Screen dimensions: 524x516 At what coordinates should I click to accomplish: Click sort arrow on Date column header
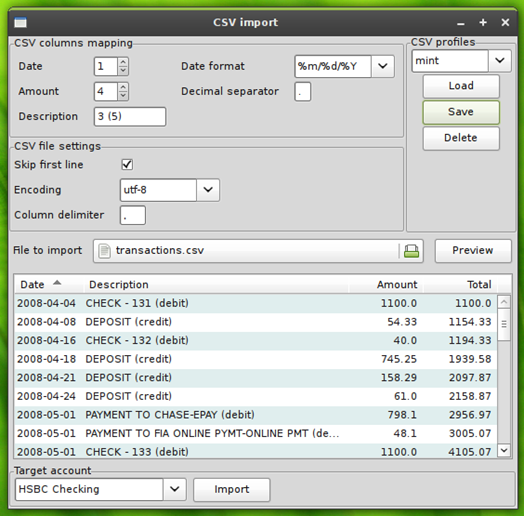click(x=57, y=283)
